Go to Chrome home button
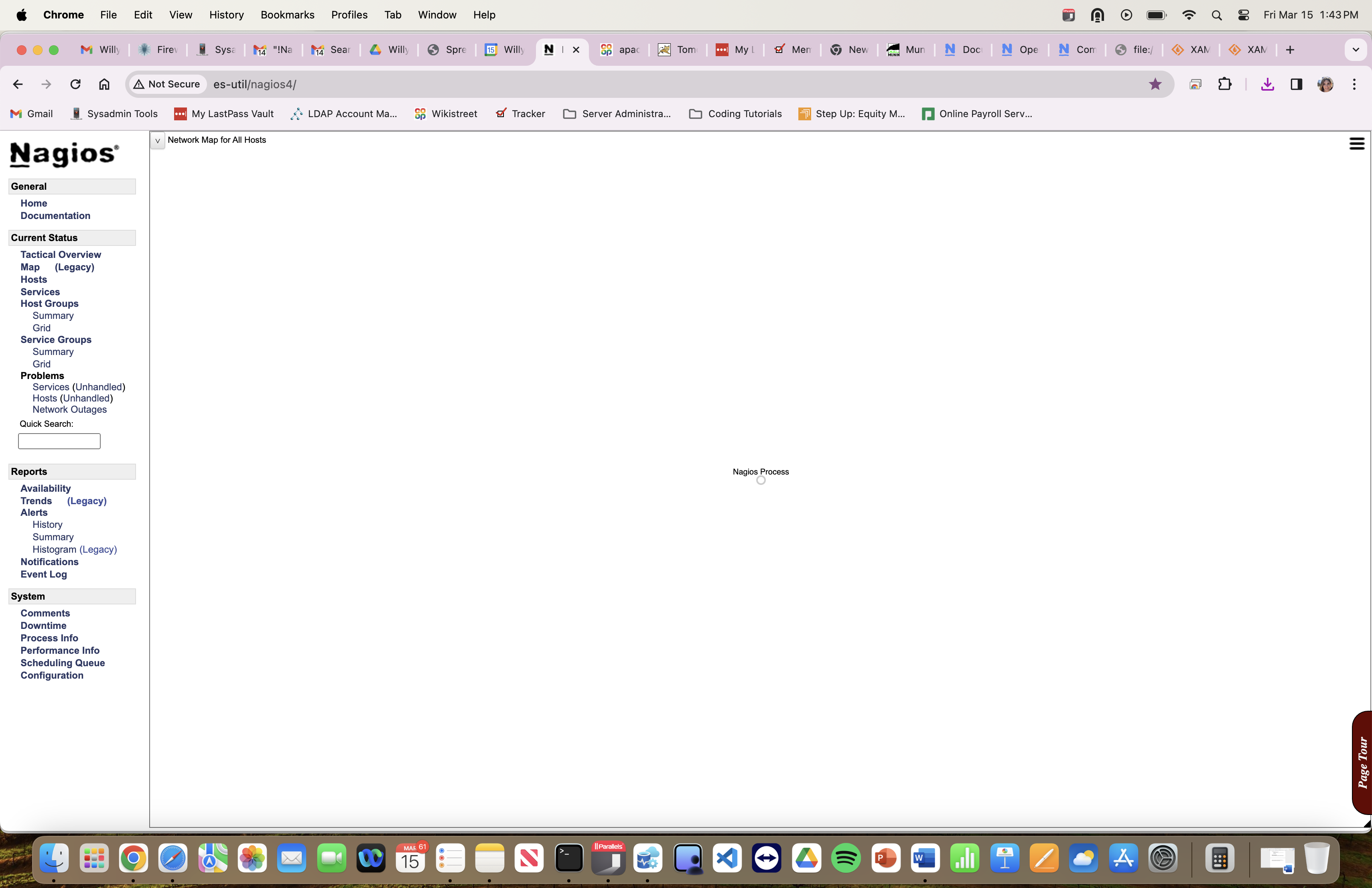 tap(104, 84)
